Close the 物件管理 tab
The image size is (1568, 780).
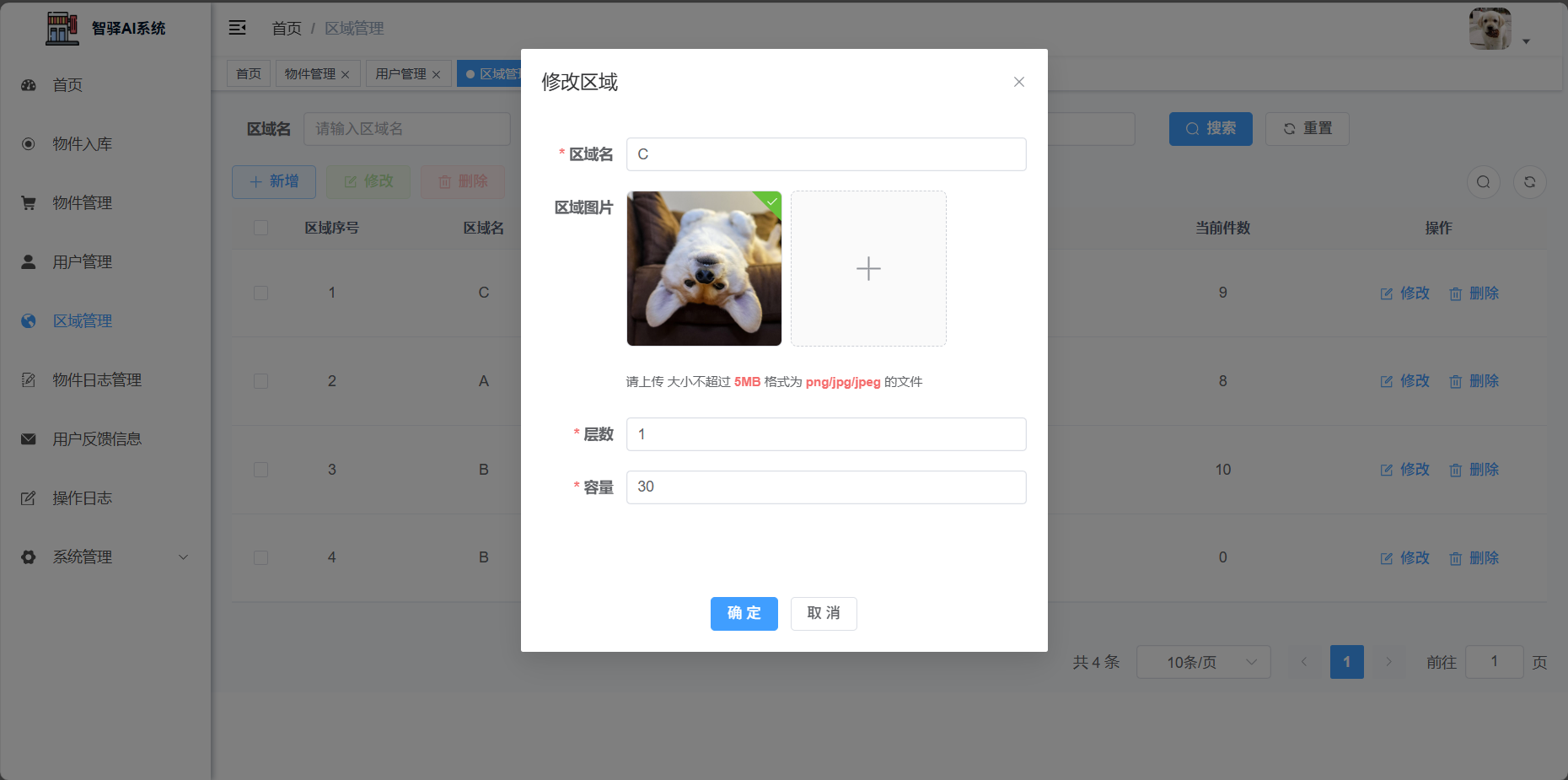346,74
